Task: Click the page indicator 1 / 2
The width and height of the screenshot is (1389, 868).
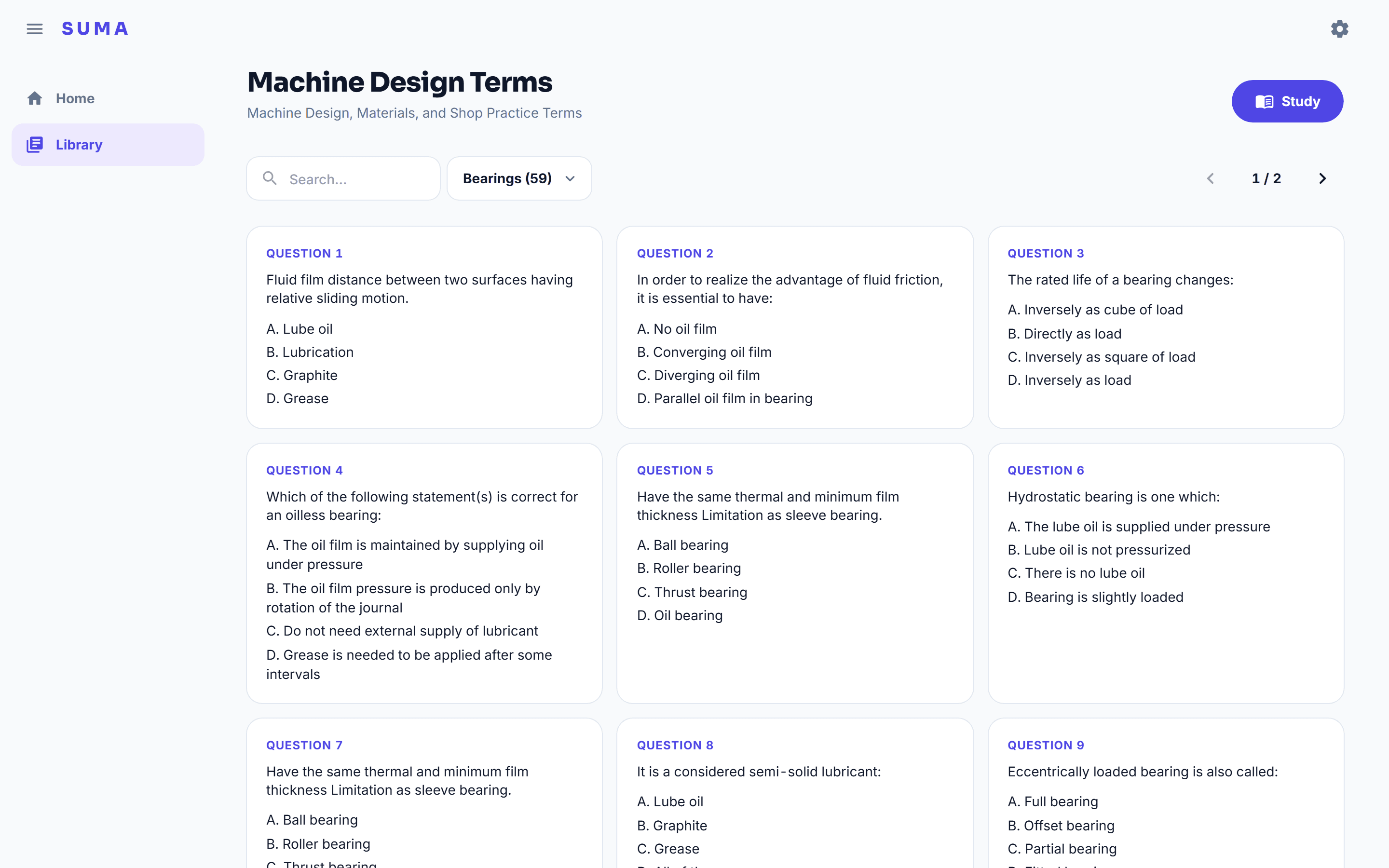Action: (1266, 178)
